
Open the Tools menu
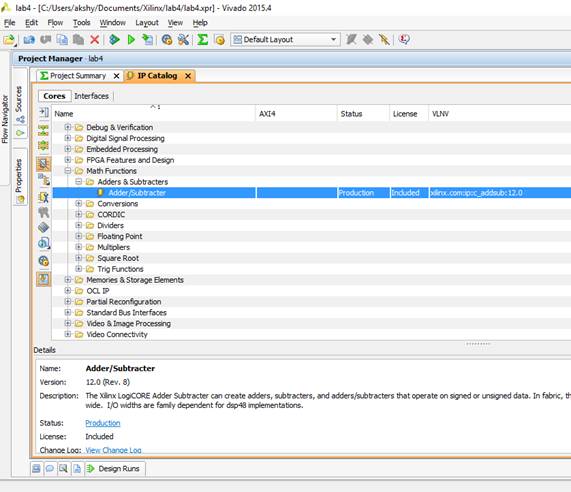[x=82, y=23]
